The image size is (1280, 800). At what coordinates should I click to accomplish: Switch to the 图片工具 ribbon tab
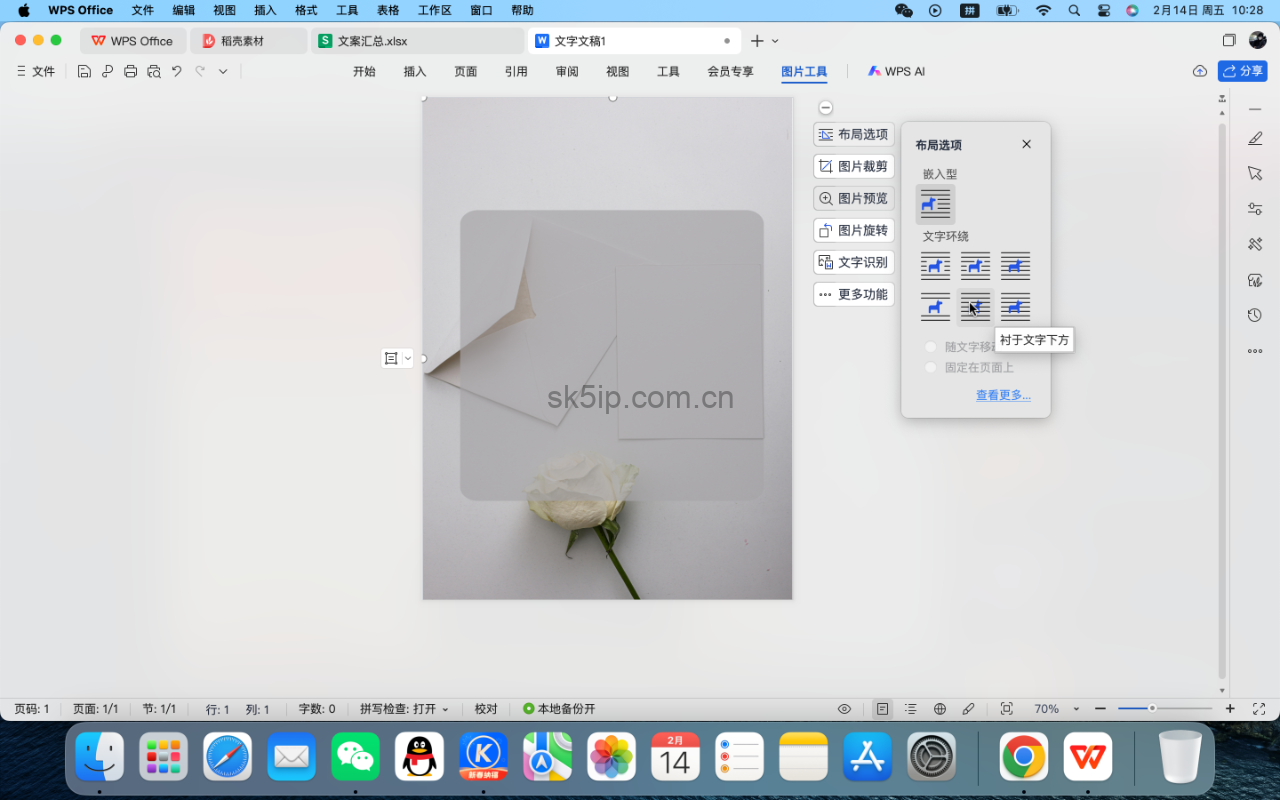[x=804, y=71]
